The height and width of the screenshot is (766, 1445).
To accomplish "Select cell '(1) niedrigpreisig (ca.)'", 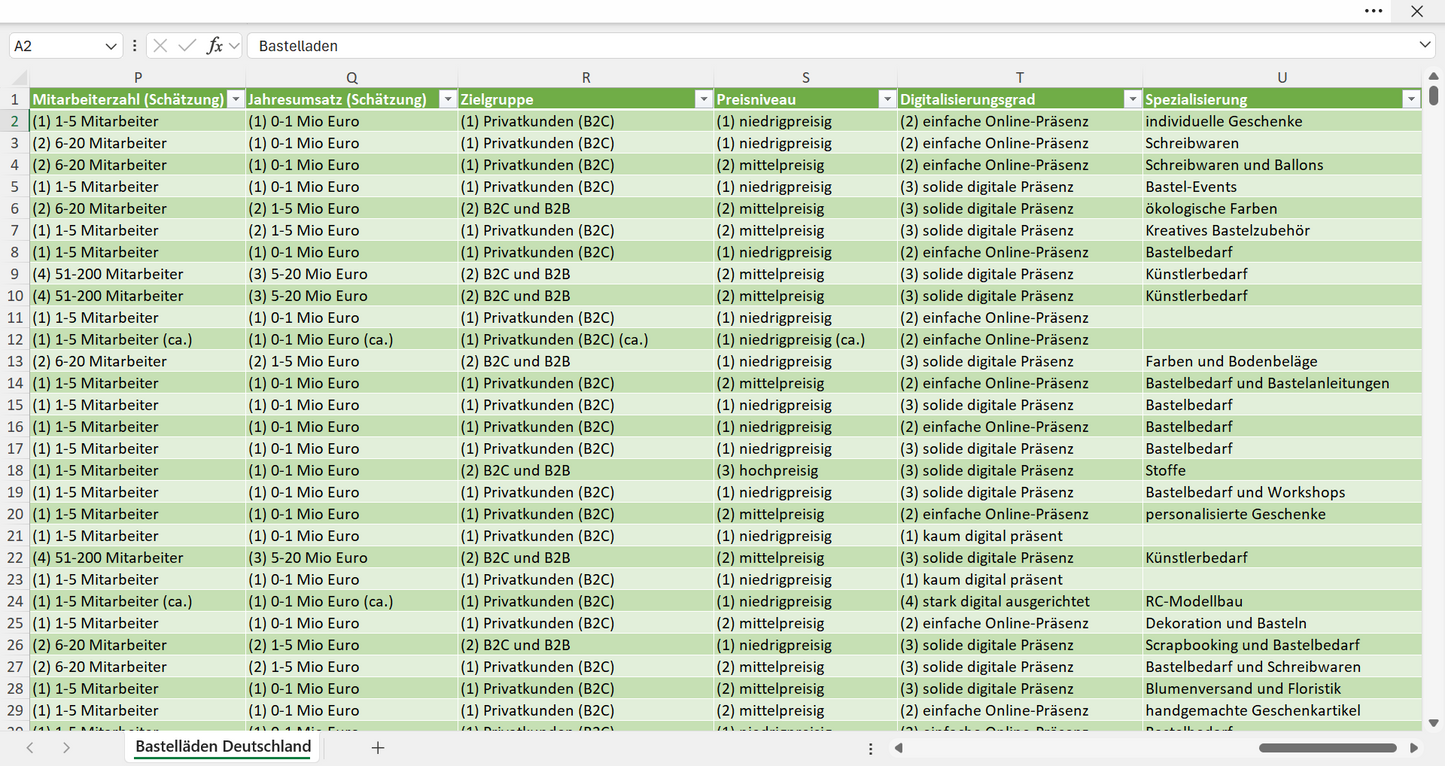I will 806,339.
